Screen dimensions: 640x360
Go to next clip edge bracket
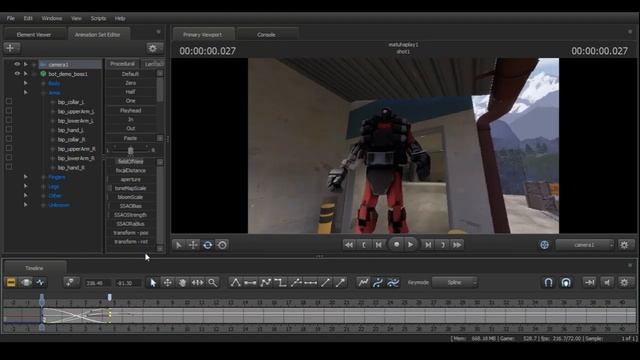[442, 245]
